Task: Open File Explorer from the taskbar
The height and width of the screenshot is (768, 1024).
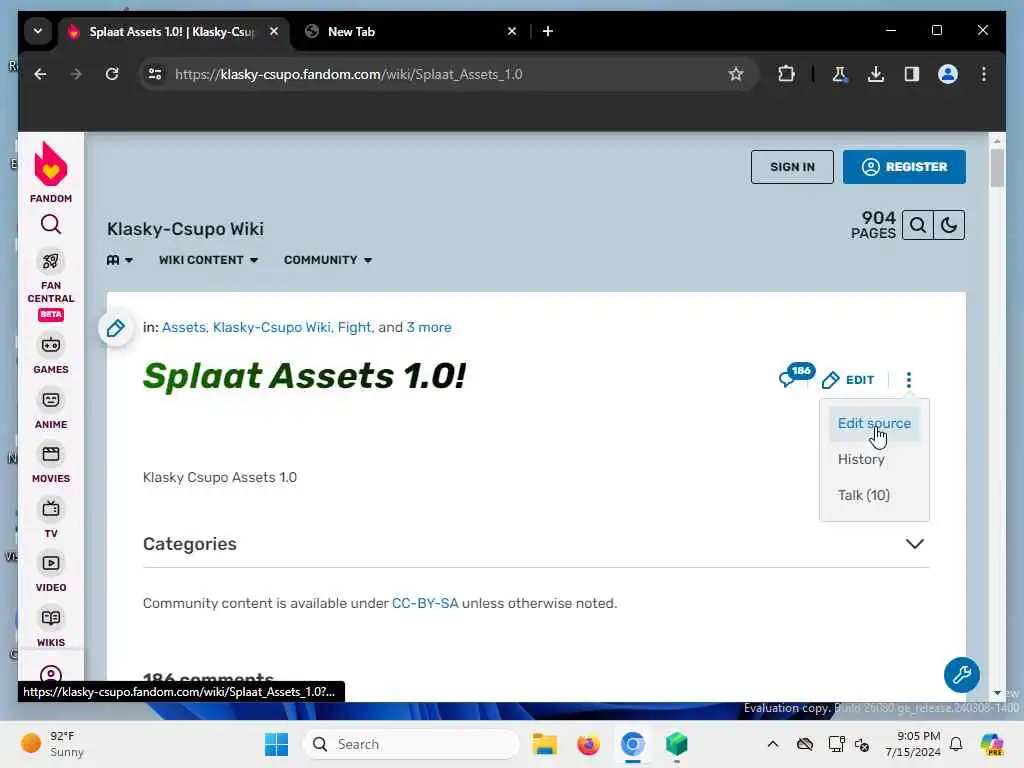Action: click(x=544, y=744)
